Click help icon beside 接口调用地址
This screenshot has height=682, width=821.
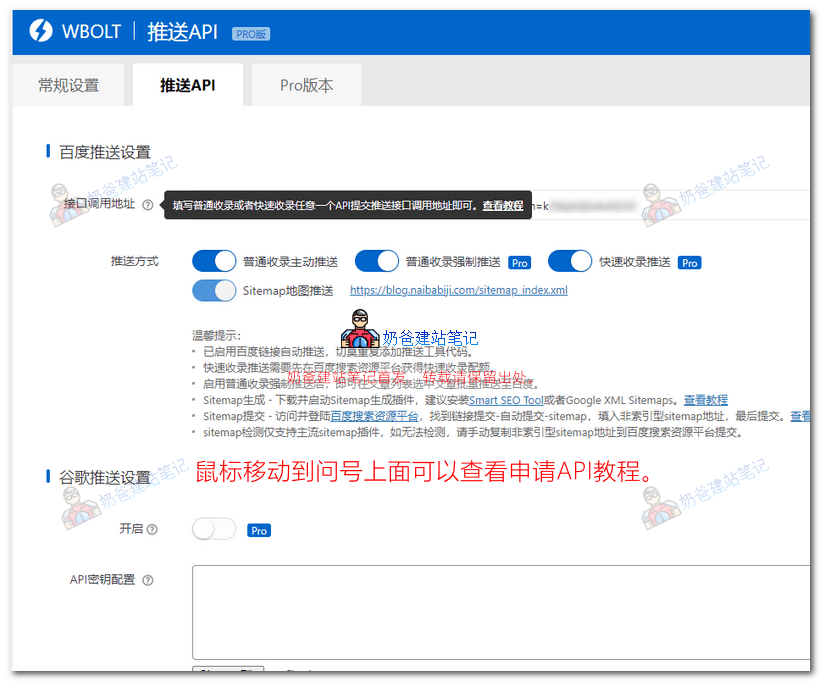click(148, 205)
